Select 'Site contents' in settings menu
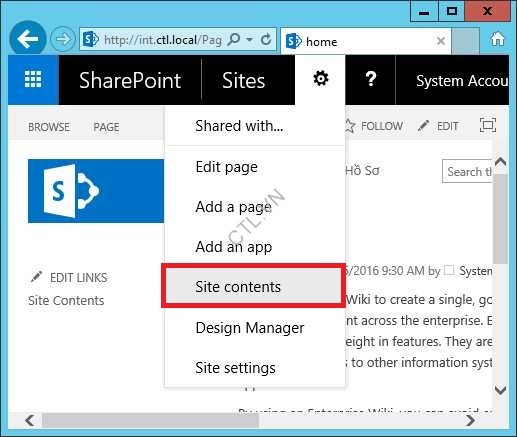This screenshot has width=517, height=437. coord(253,287)
